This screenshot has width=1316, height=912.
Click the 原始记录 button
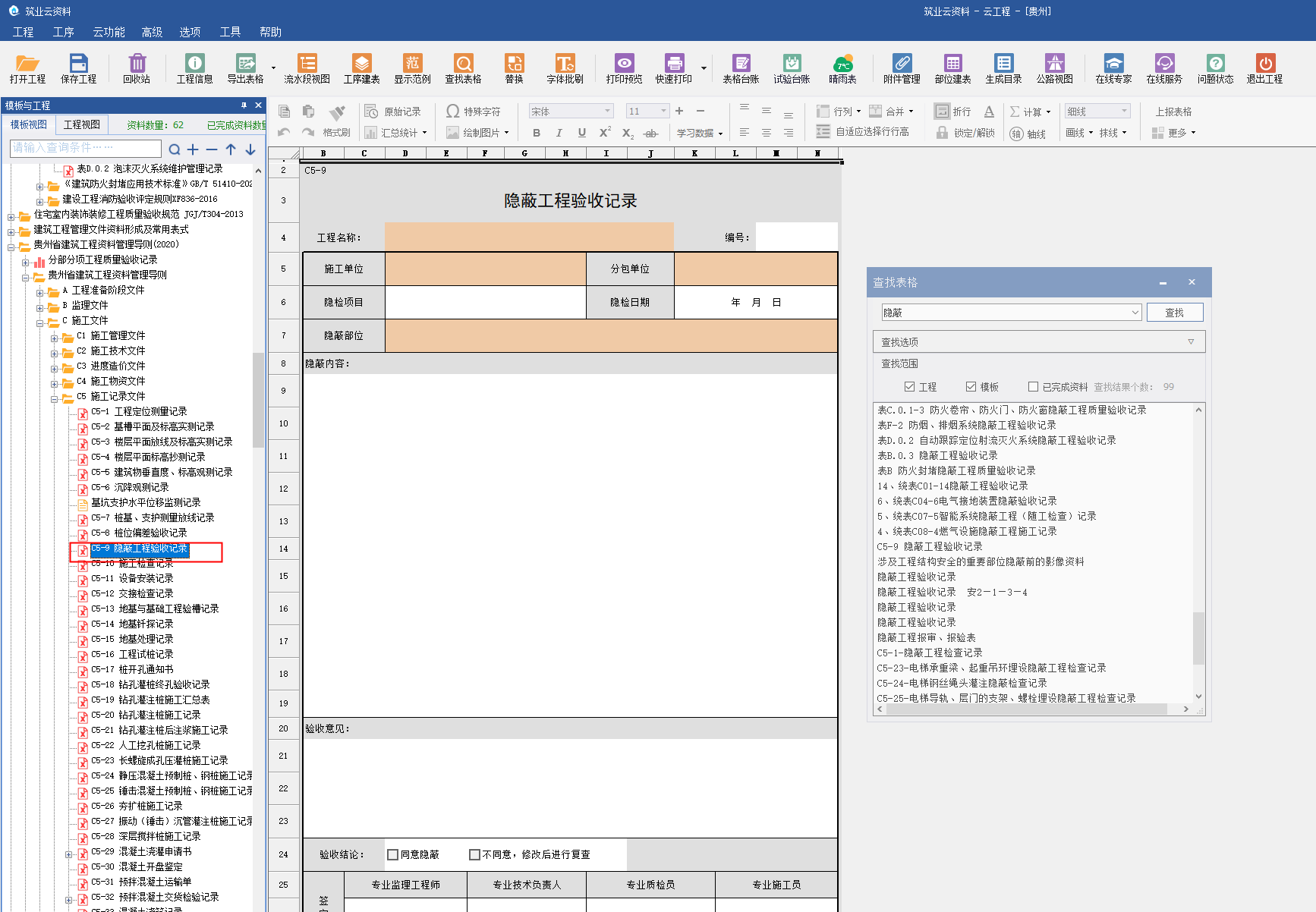coord(393,112)
